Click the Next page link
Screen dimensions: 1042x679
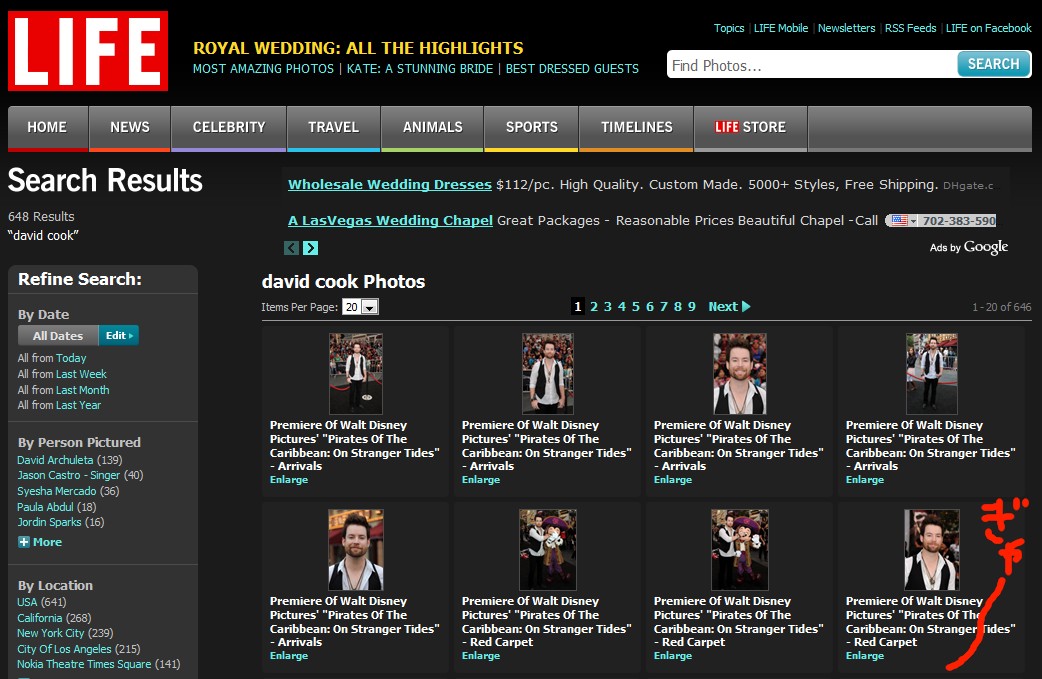[x=729, y=306]
